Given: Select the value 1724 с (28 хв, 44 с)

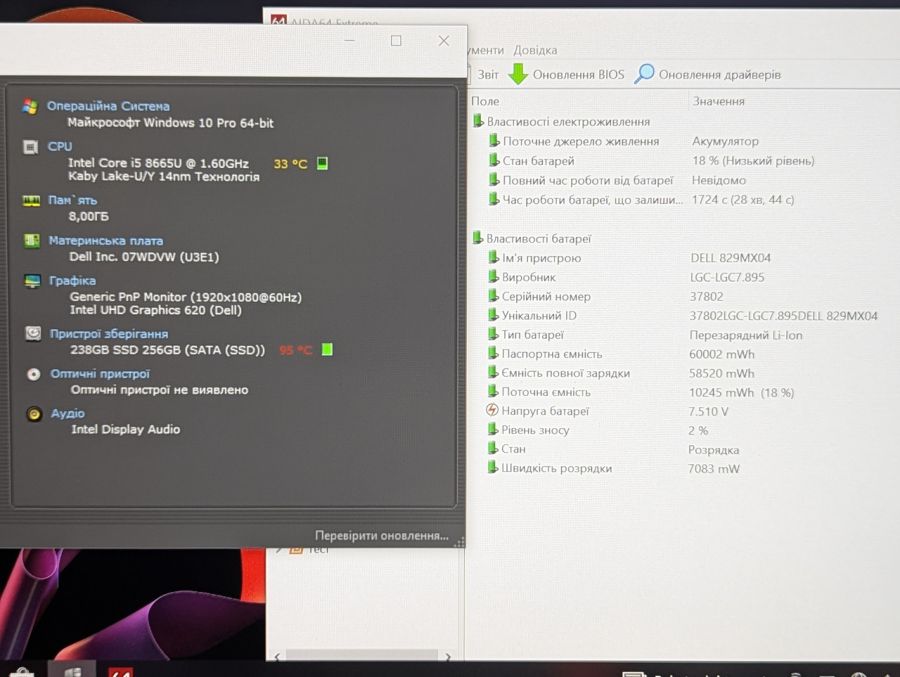Looking at the screenshot, I should click(x=743, y=199).
